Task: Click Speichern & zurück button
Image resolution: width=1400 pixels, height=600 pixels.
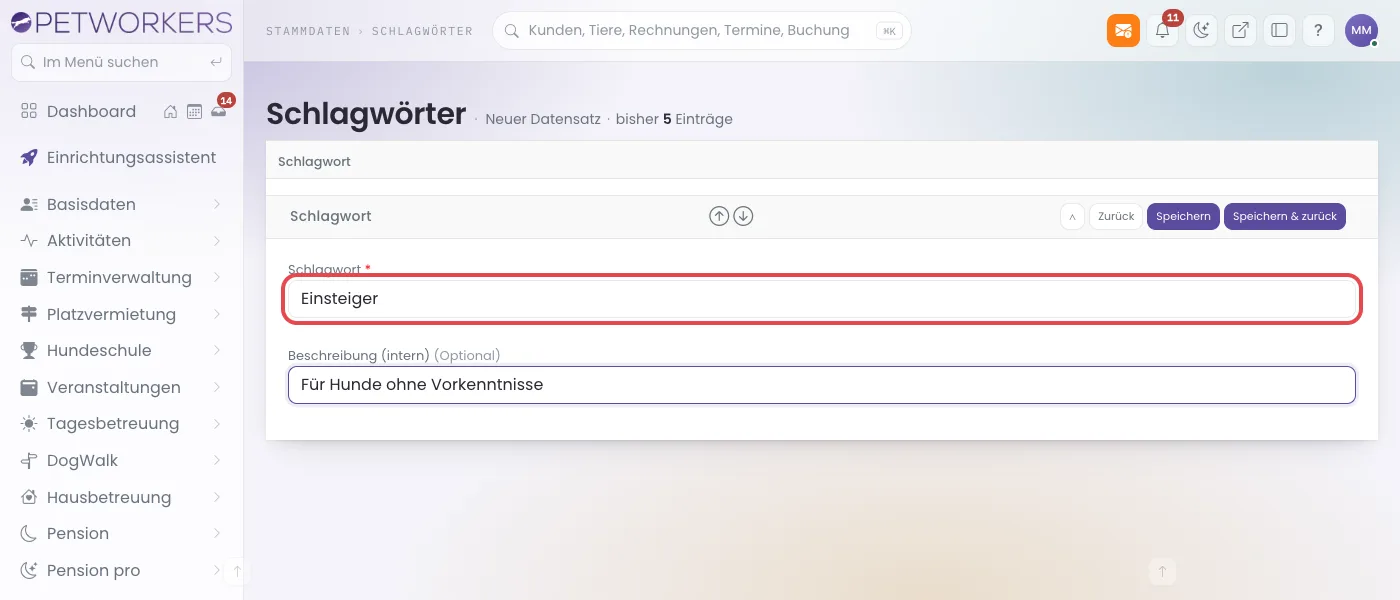Action: point(1285,216)
